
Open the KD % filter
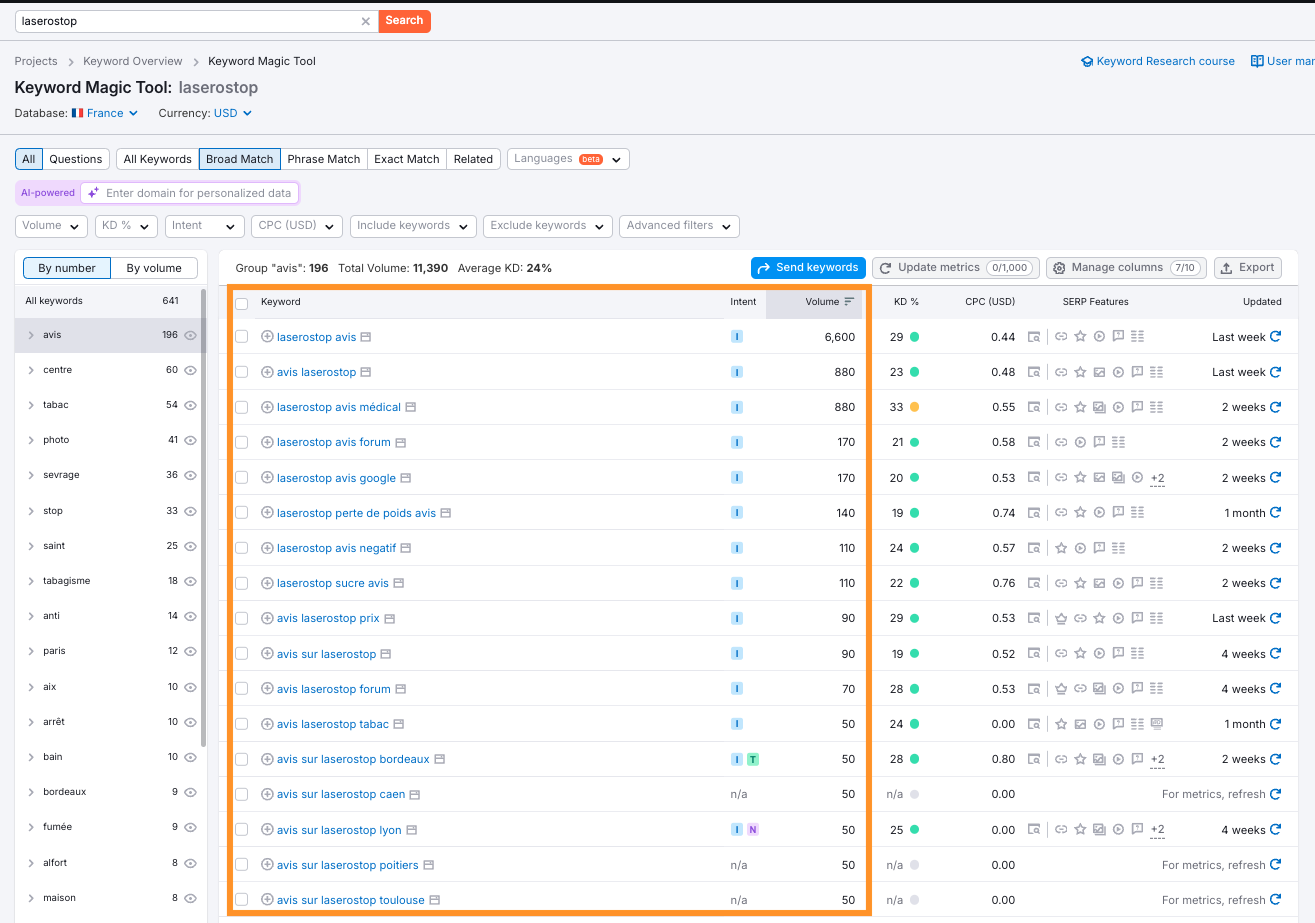click(126, 226)
